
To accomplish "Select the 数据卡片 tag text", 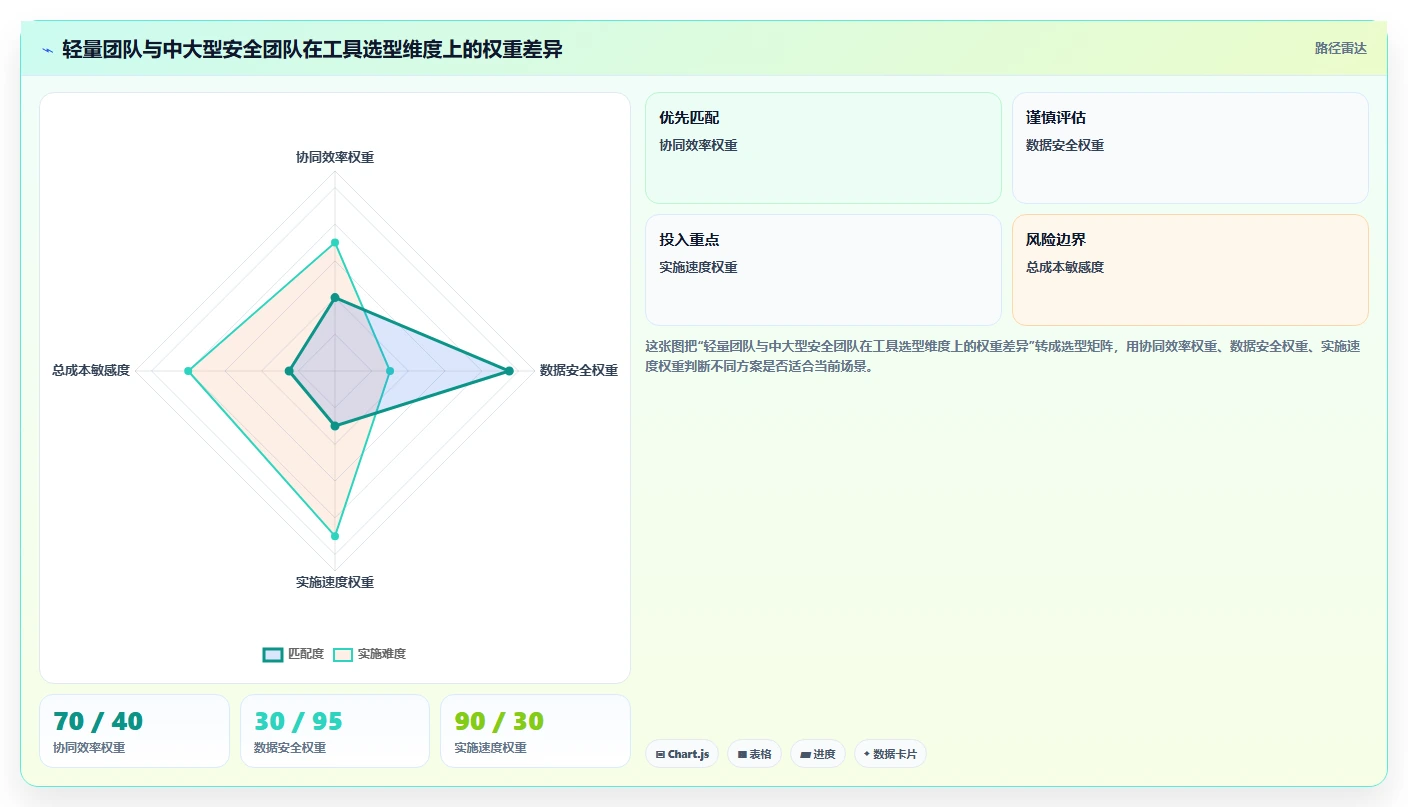I will point(896,754).
